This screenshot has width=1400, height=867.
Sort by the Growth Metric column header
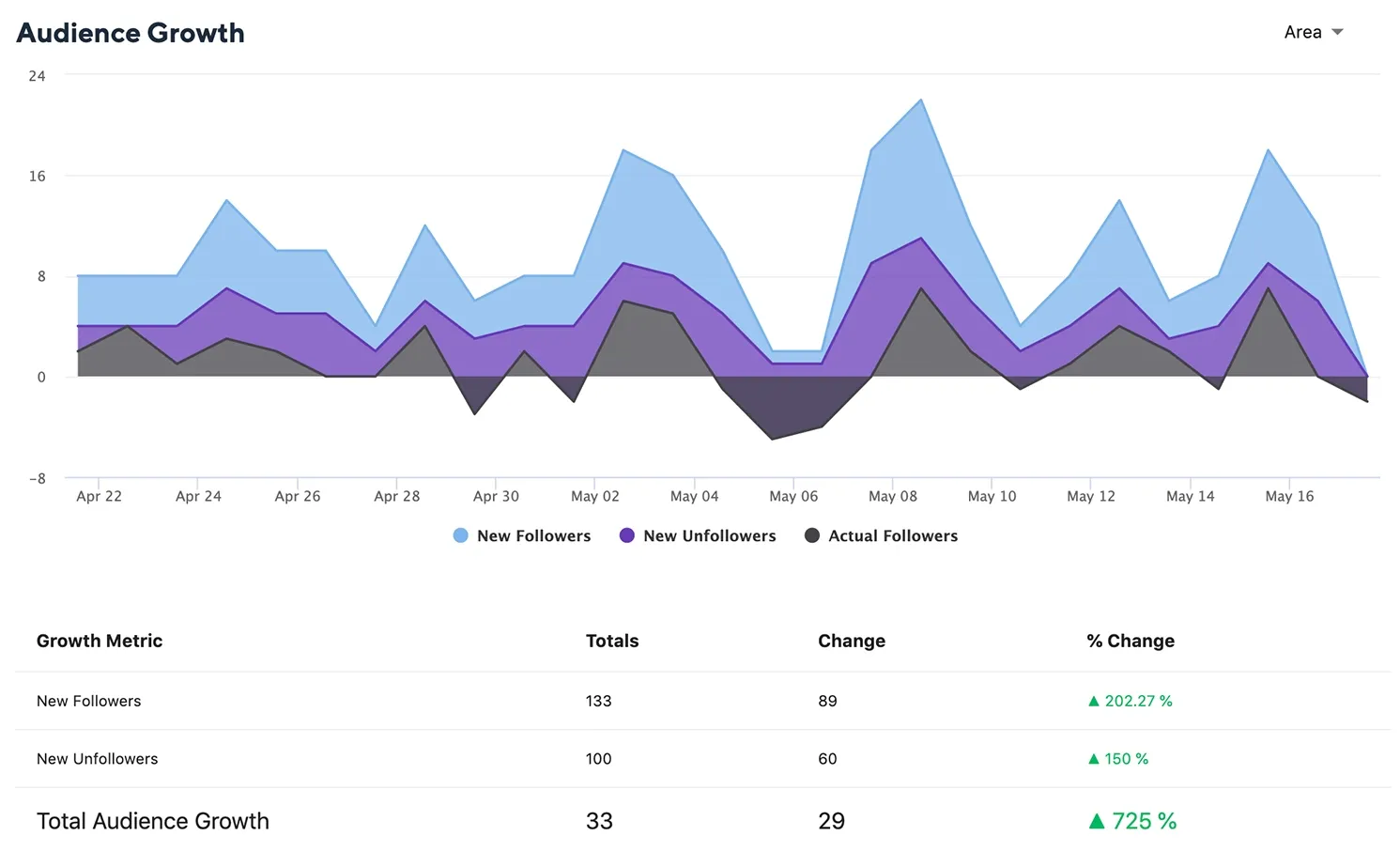click(100, 641)
